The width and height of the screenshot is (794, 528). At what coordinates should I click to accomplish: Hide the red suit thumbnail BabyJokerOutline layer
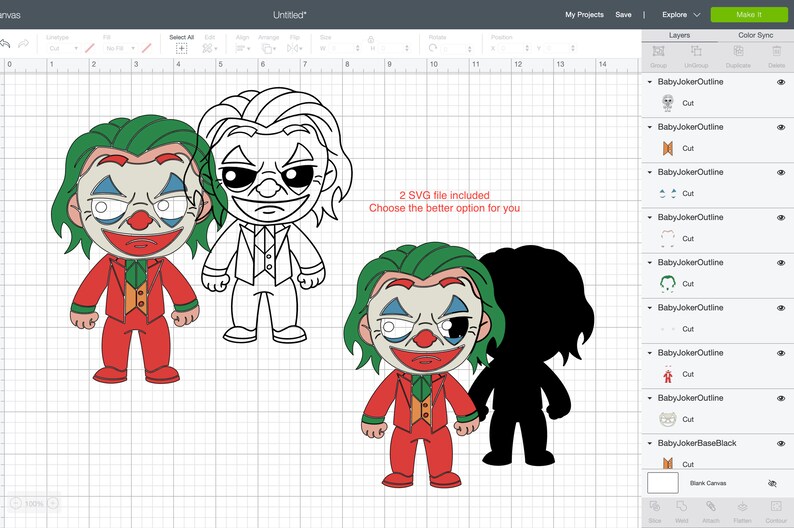[x=781, y=353]
